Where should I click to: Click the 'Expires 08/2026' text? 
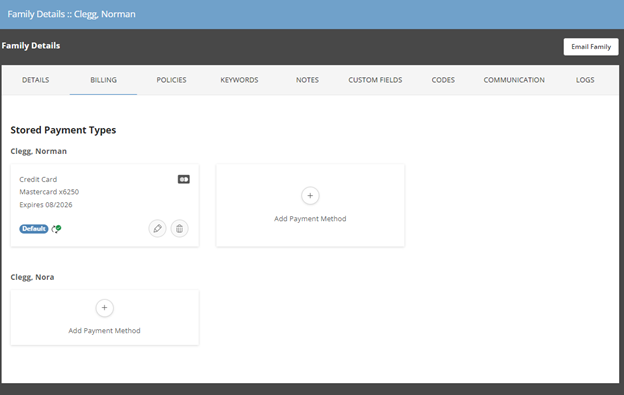tap(46, 205)
